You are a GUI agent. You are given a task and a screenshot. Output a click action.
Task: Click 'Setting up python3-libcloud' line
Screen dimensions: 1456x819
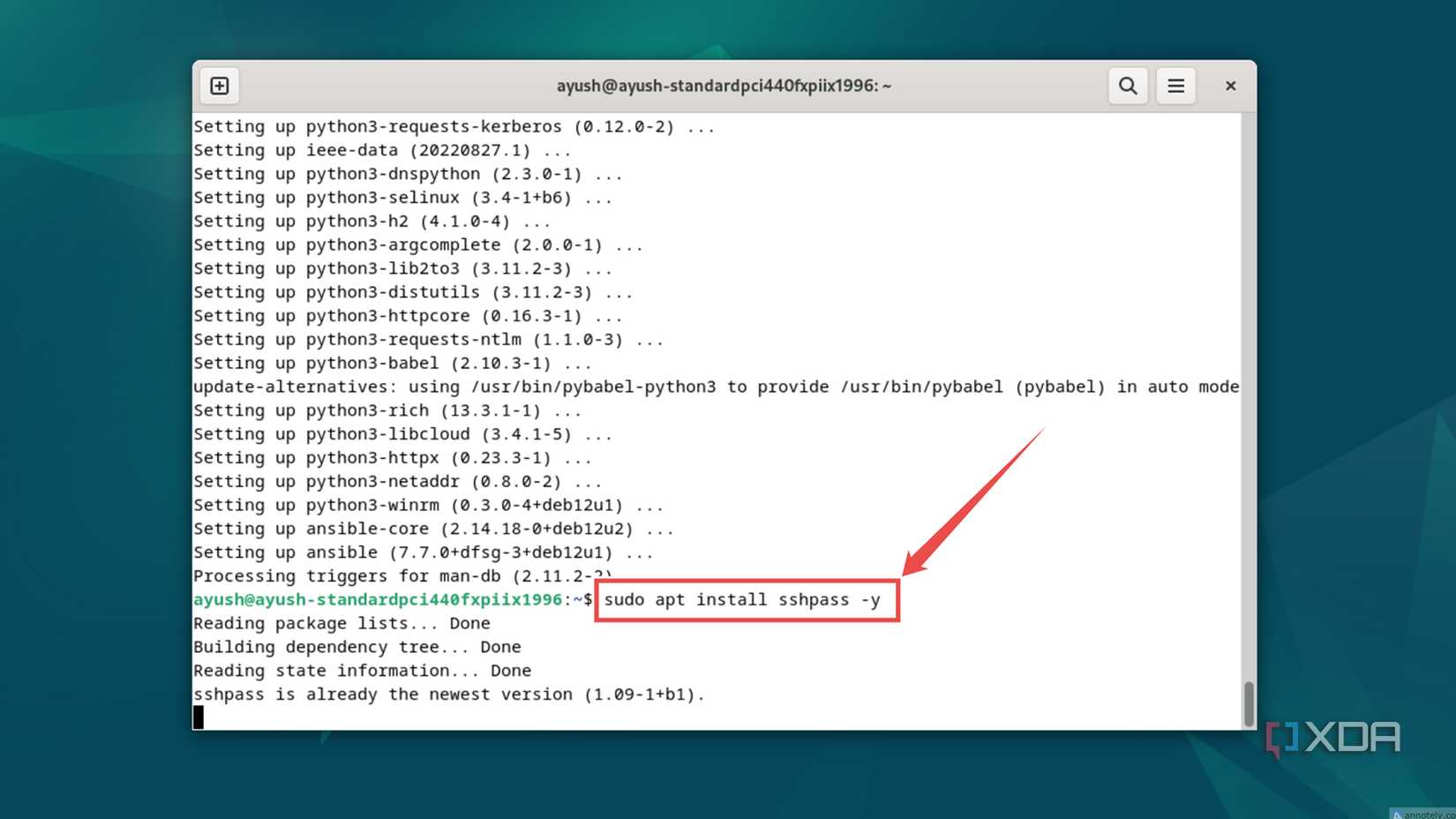pyautogui.click(x=402, y=434)
